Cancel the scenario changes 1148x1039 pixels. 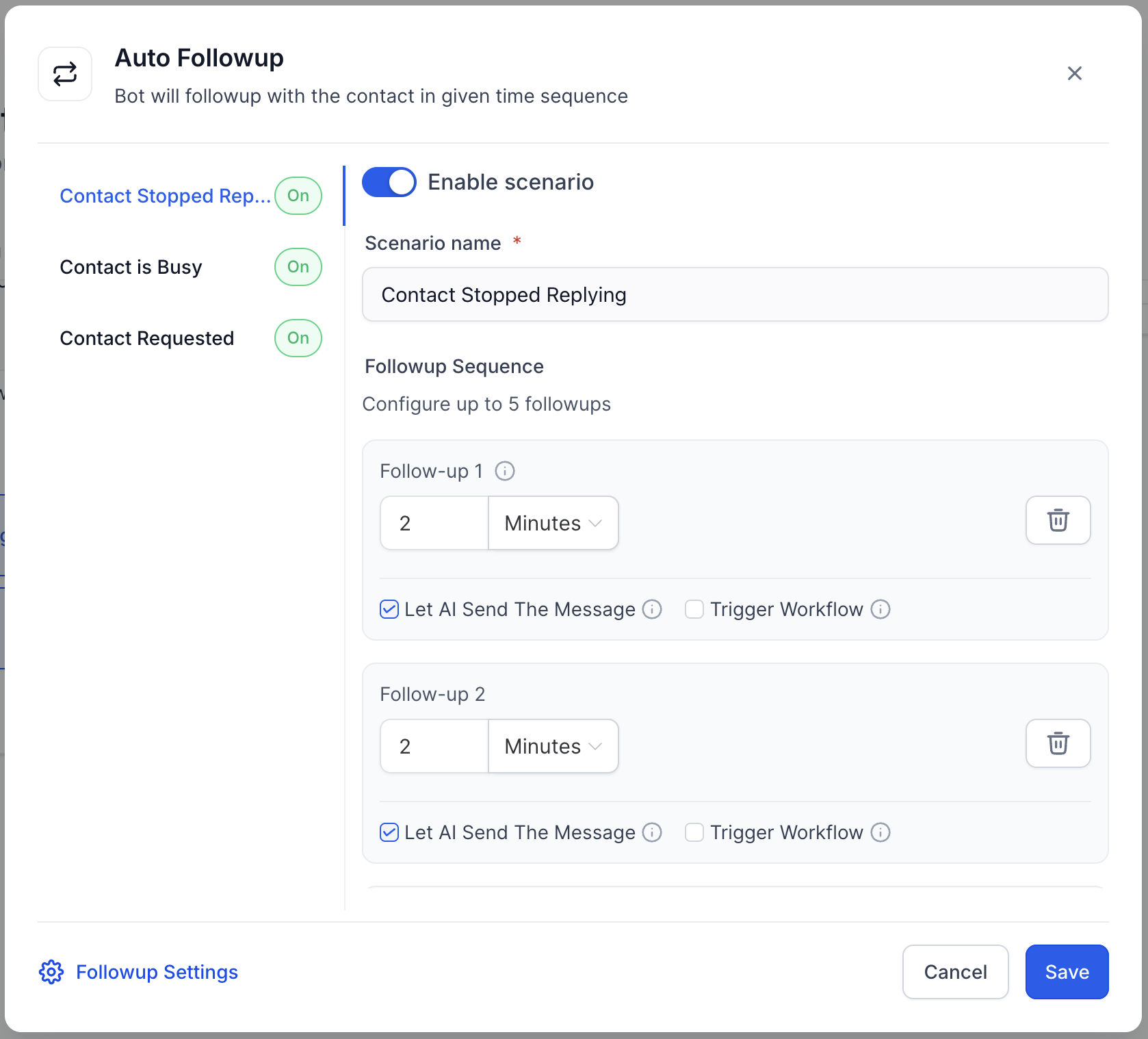click(x=955, y=971)
